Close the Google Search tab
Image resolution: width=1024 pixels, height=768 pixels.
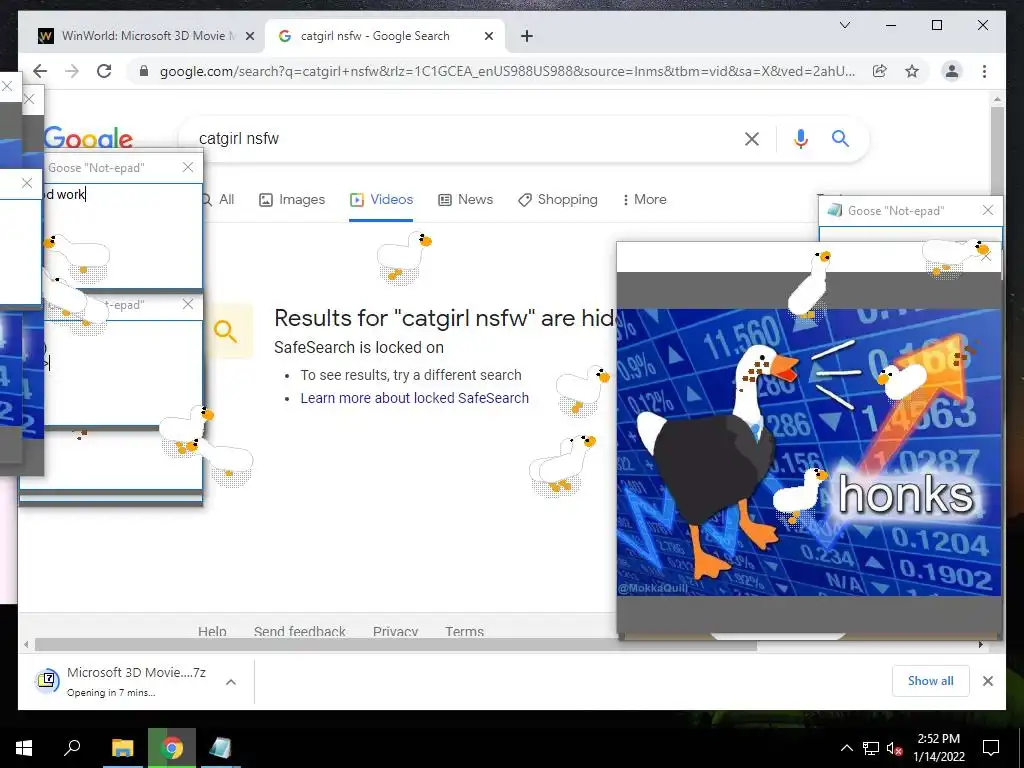pyautogui.click(x=488, y=36)
